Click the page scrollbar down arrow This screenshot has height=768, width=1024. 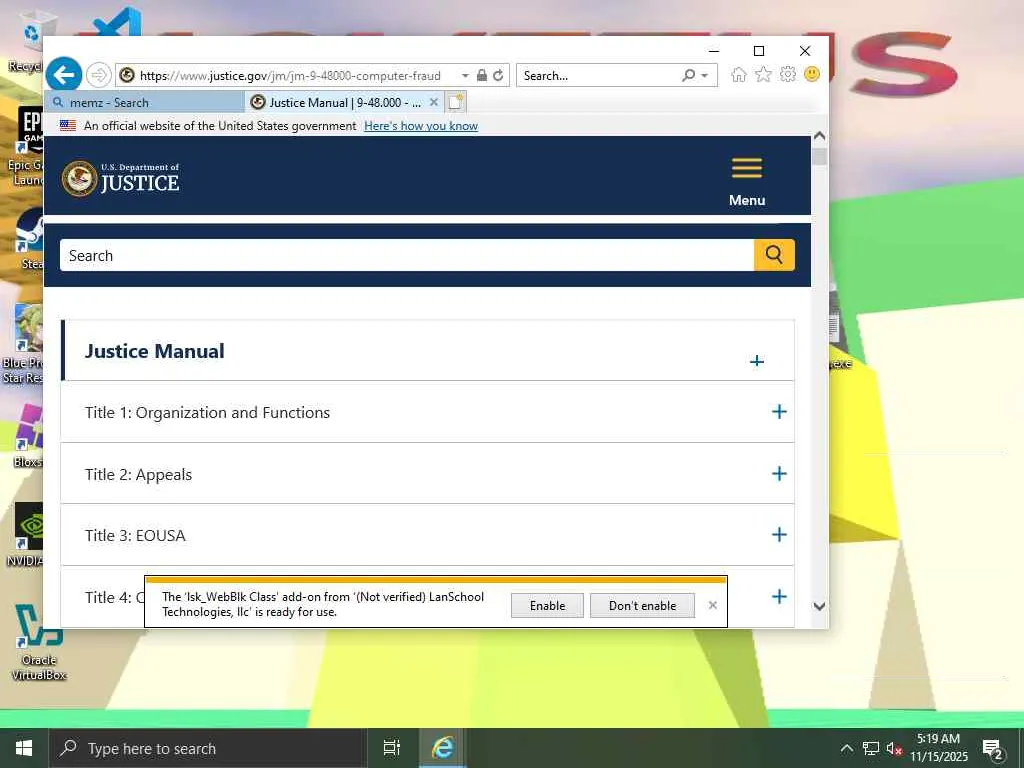coord(819,606)
